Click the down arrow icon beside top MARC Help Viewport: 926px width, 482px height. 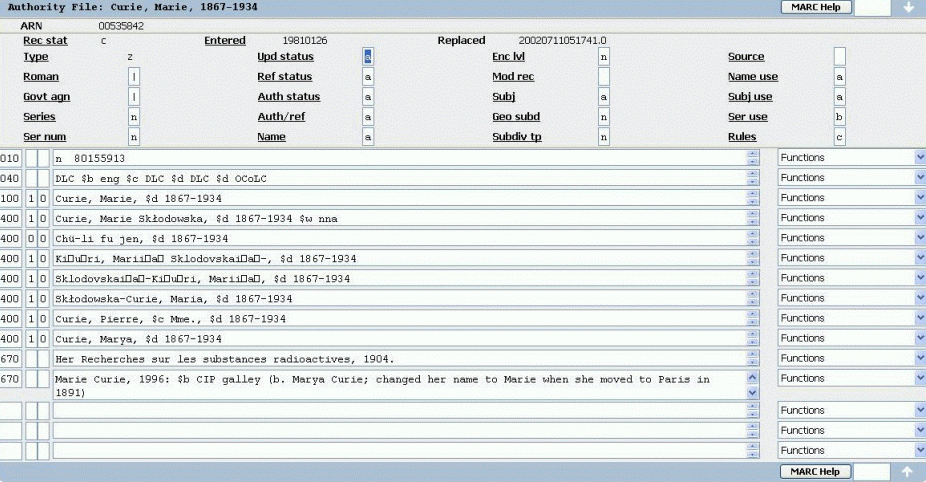[908, 8]
